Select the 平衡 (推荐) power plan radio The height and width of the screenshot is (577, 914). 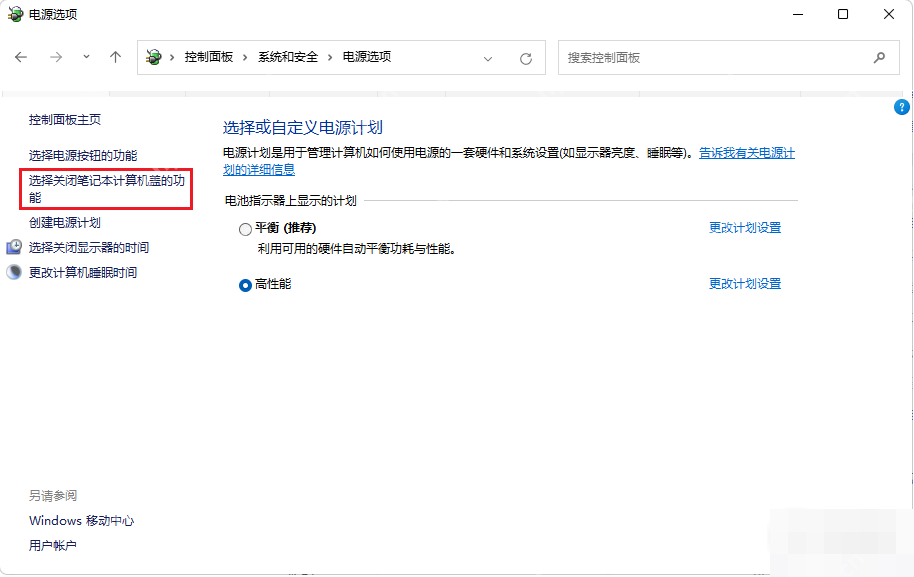(245, 229)
